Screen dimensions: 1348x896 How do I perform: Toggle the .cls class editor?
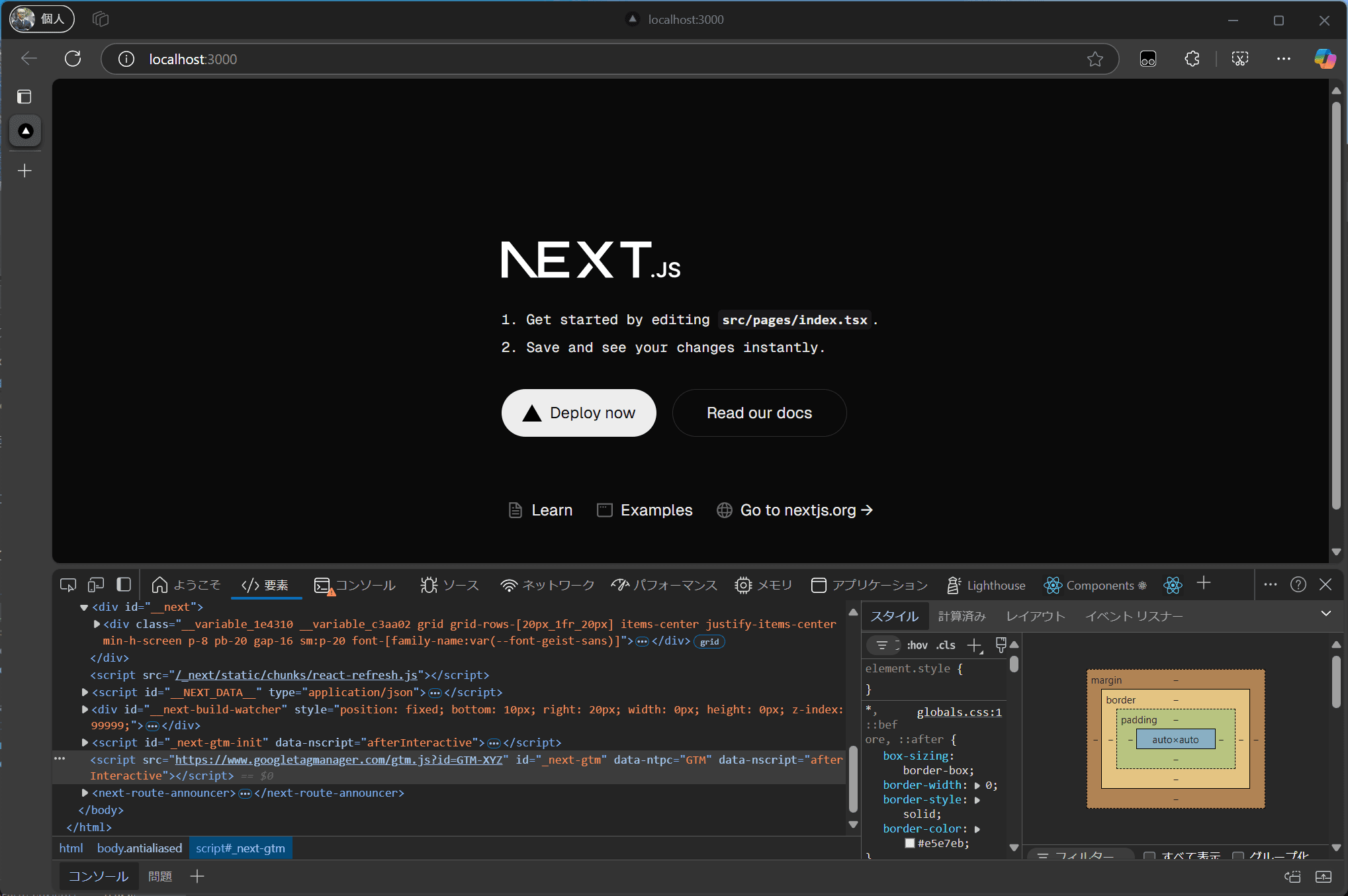tap(946, 645)
